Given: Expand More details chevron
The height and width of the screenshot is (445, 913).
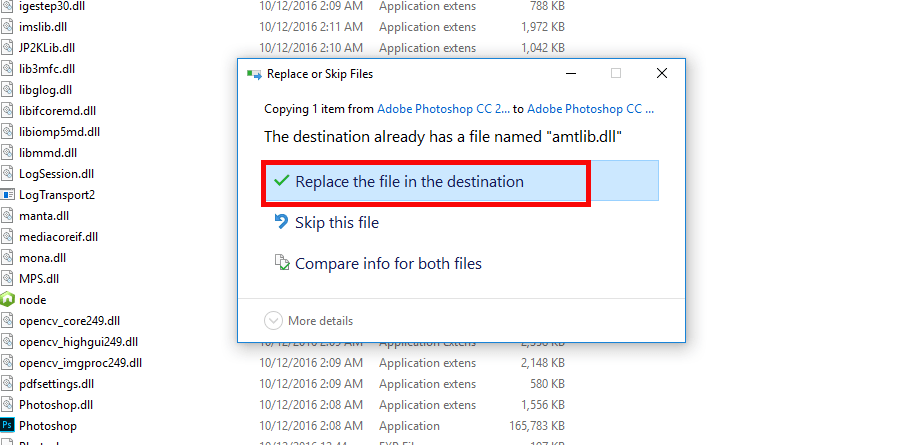Looking at the screenshot, I should (273, 321).
